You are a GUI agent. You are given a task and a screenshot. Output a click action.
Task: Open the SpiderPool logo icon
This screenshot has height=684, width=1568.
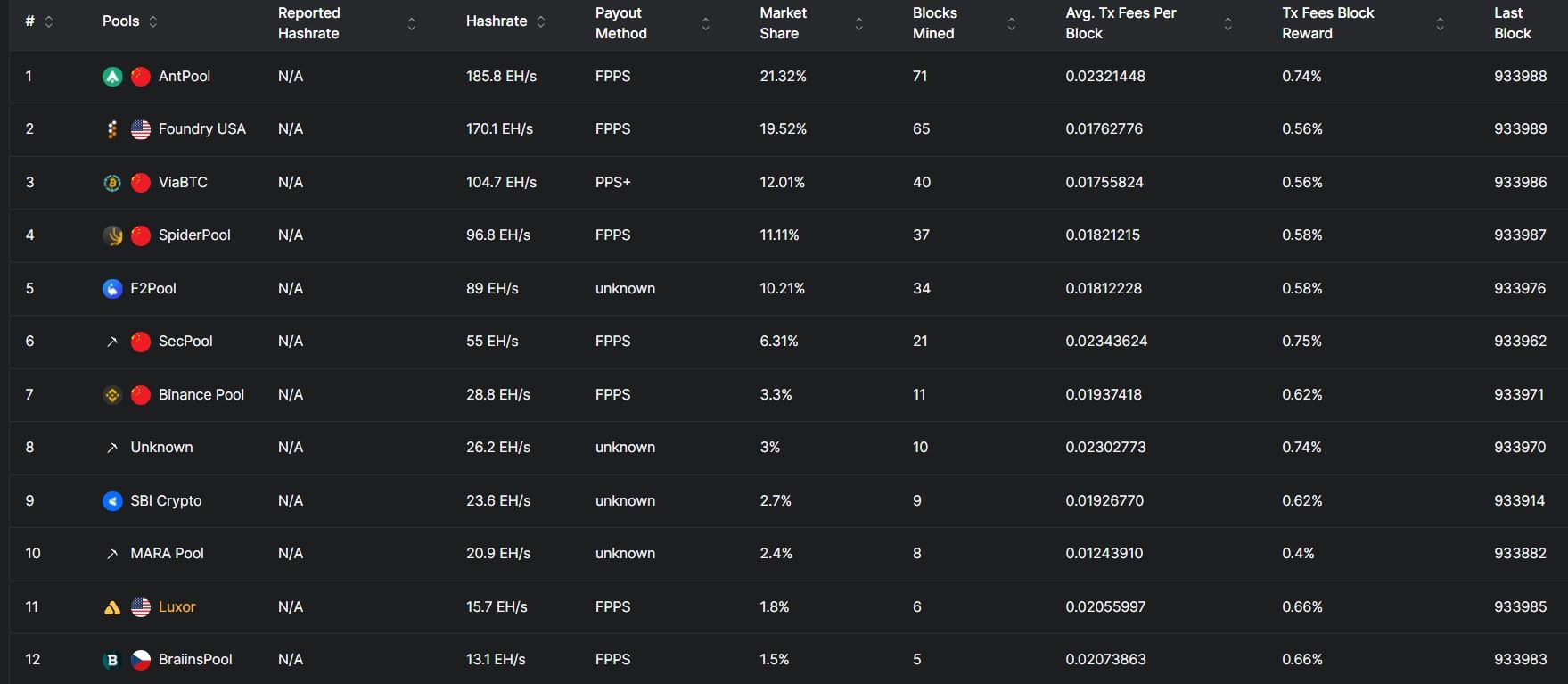tap(111, 235)
